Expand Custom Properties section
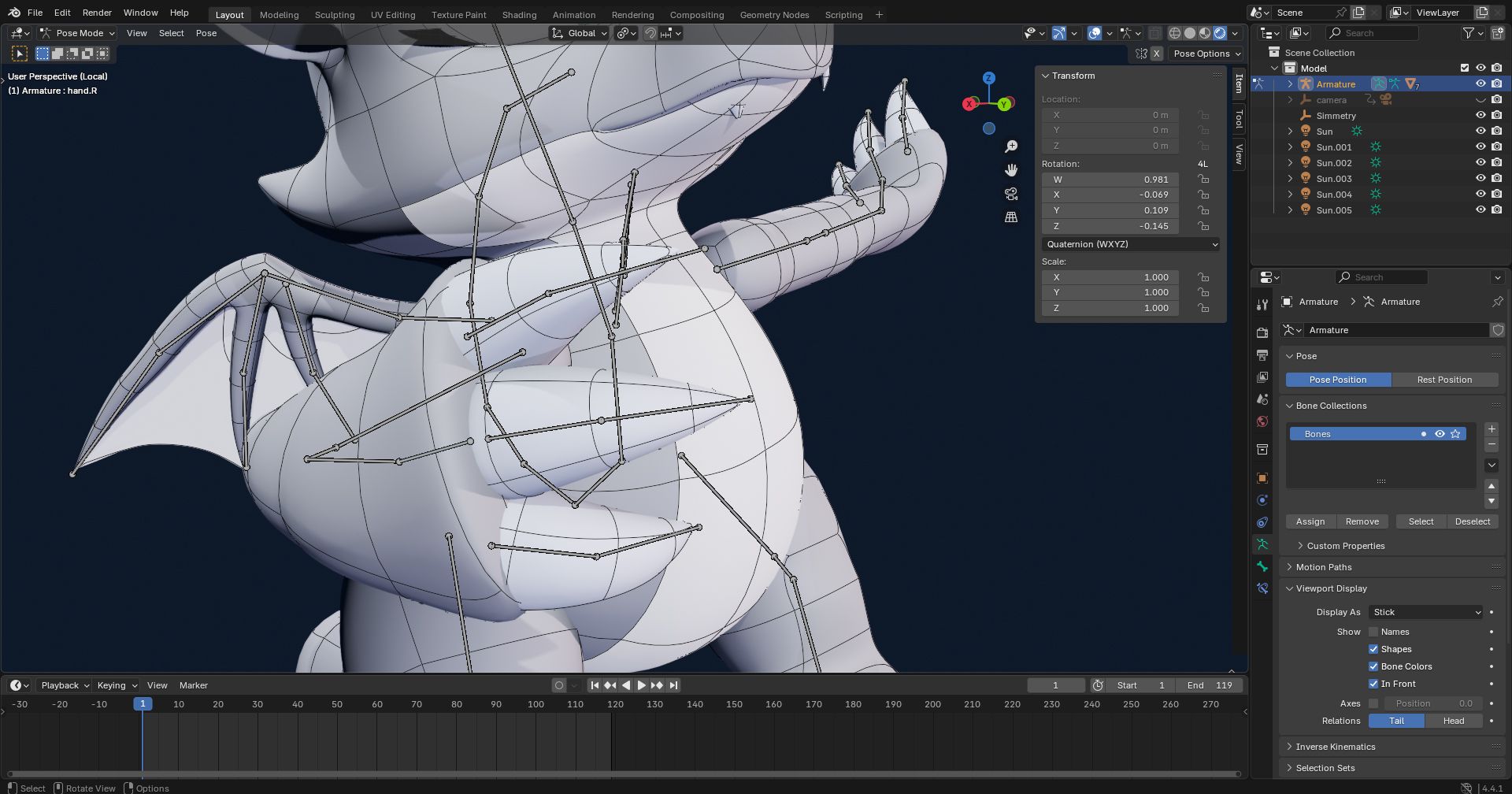This screenshot has width=1512, height=794. pyautogui.click(x=1345, y=546)
